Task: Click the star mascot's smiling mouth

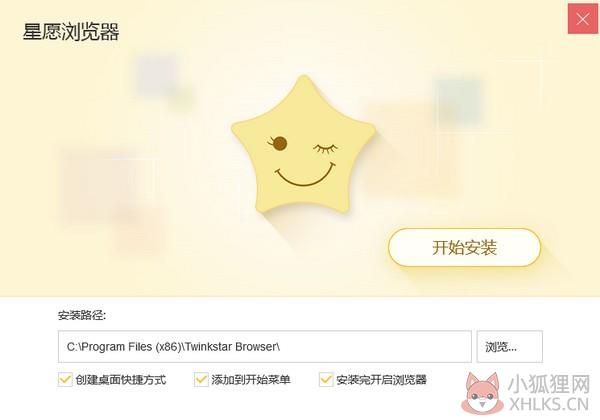Action: (x=305, y=175)
